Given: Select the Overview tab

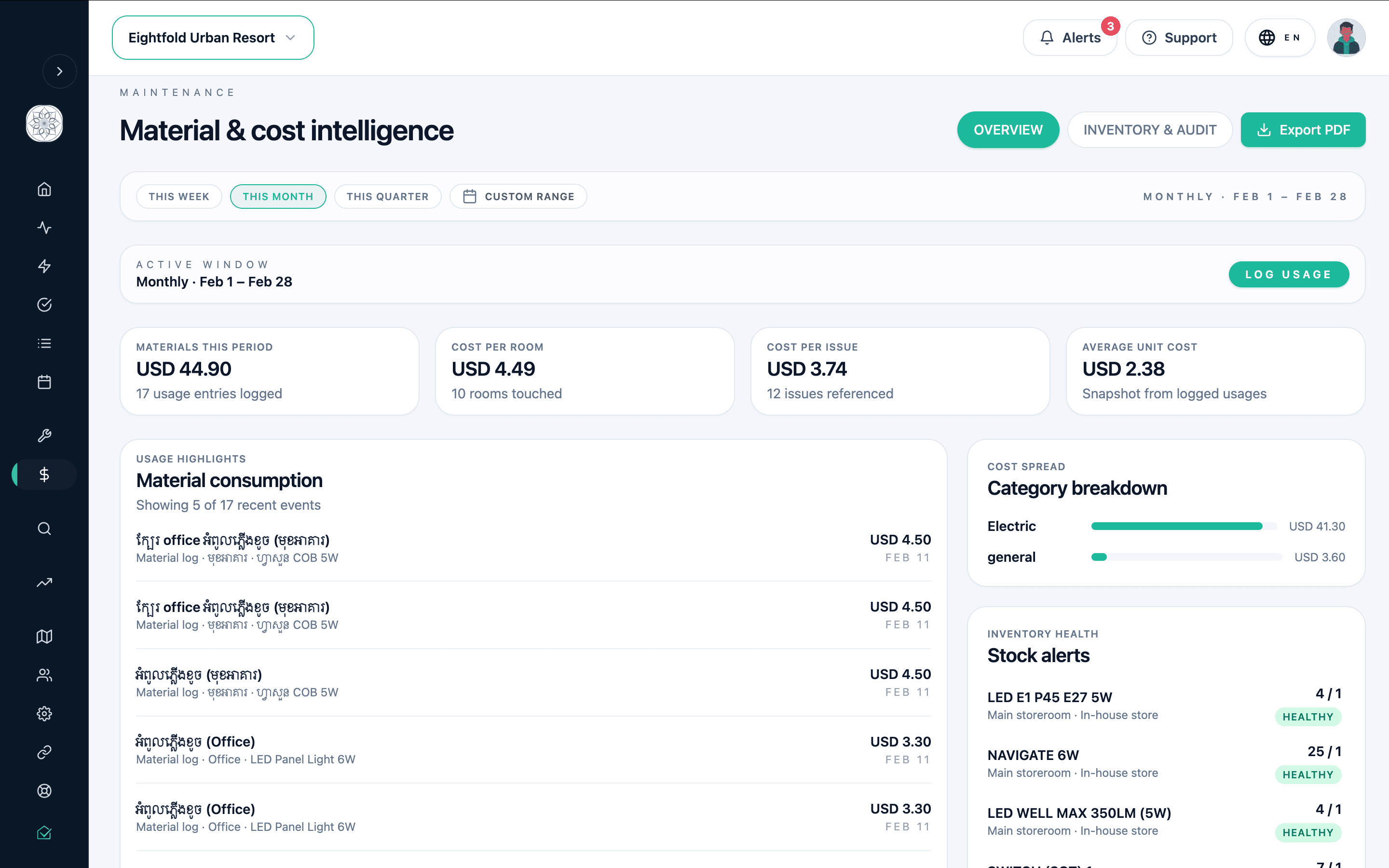Looking at the screenshot, I should point(1008,130).
